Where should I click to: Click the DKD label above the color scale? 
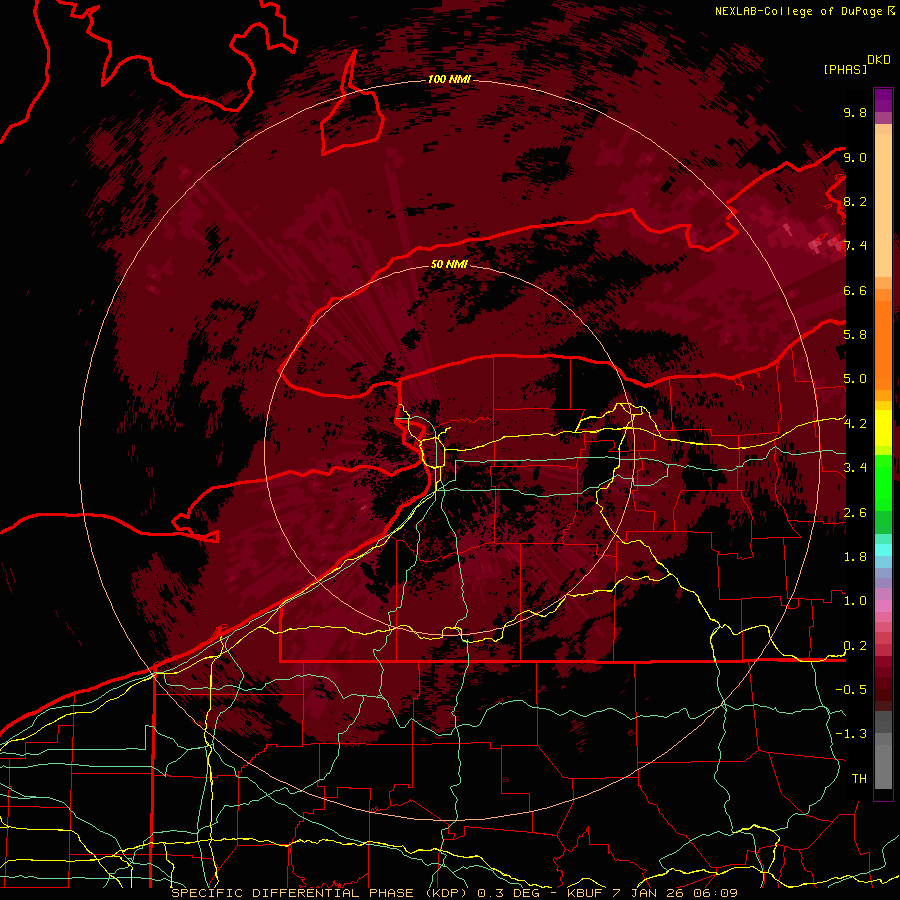pyautogui.click(x=879, y=60)
